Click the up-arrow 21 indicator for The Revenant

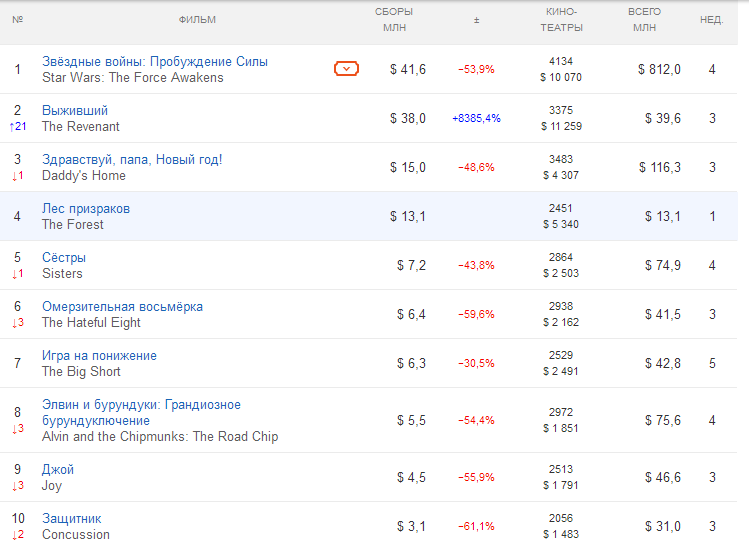(x=17, y=127)
